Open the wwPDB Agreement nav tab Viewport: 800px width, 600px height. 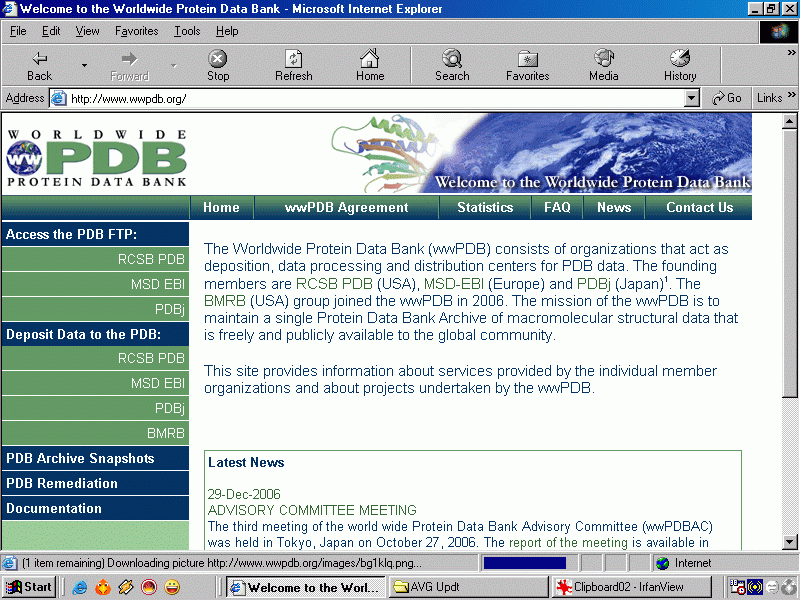pyautogui.click(x=346, y=207)
